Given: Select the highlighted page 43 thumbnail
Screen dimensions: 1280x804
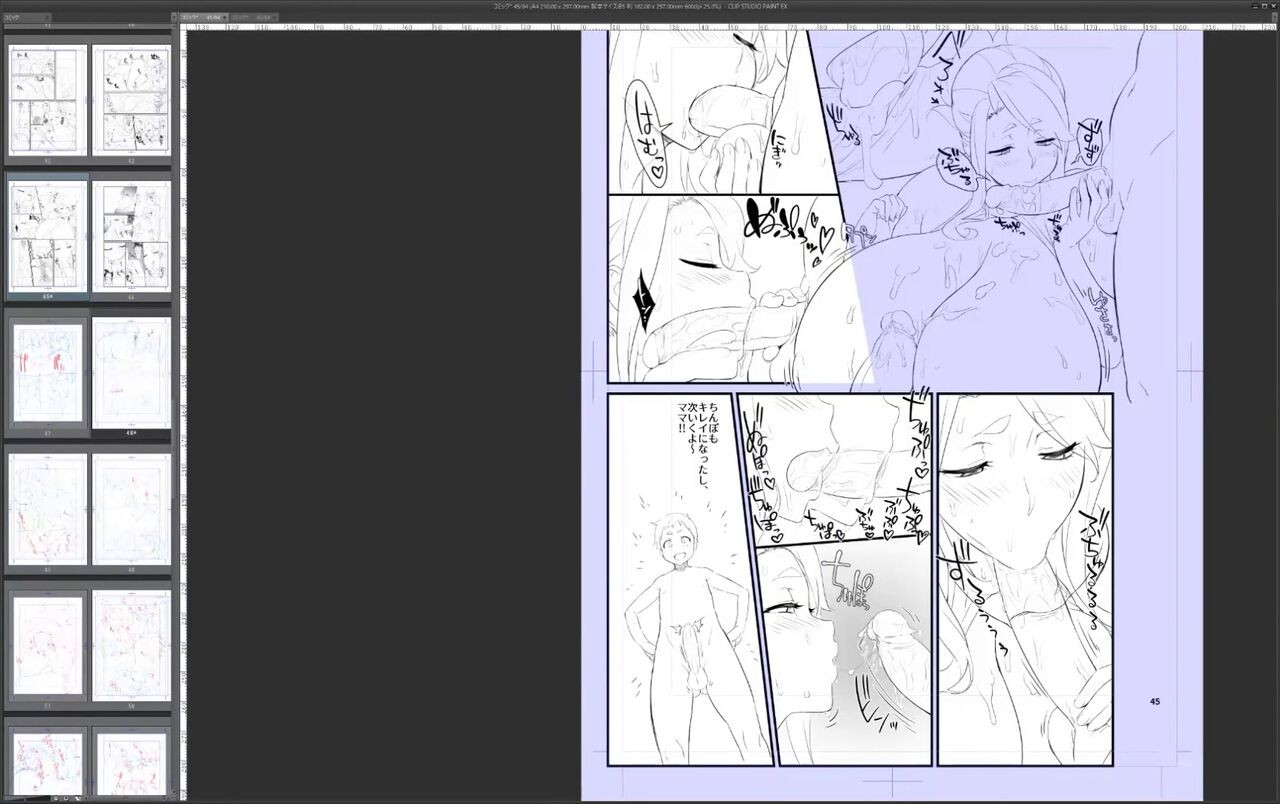Looking at the screenshot, I should coord(48,236).
